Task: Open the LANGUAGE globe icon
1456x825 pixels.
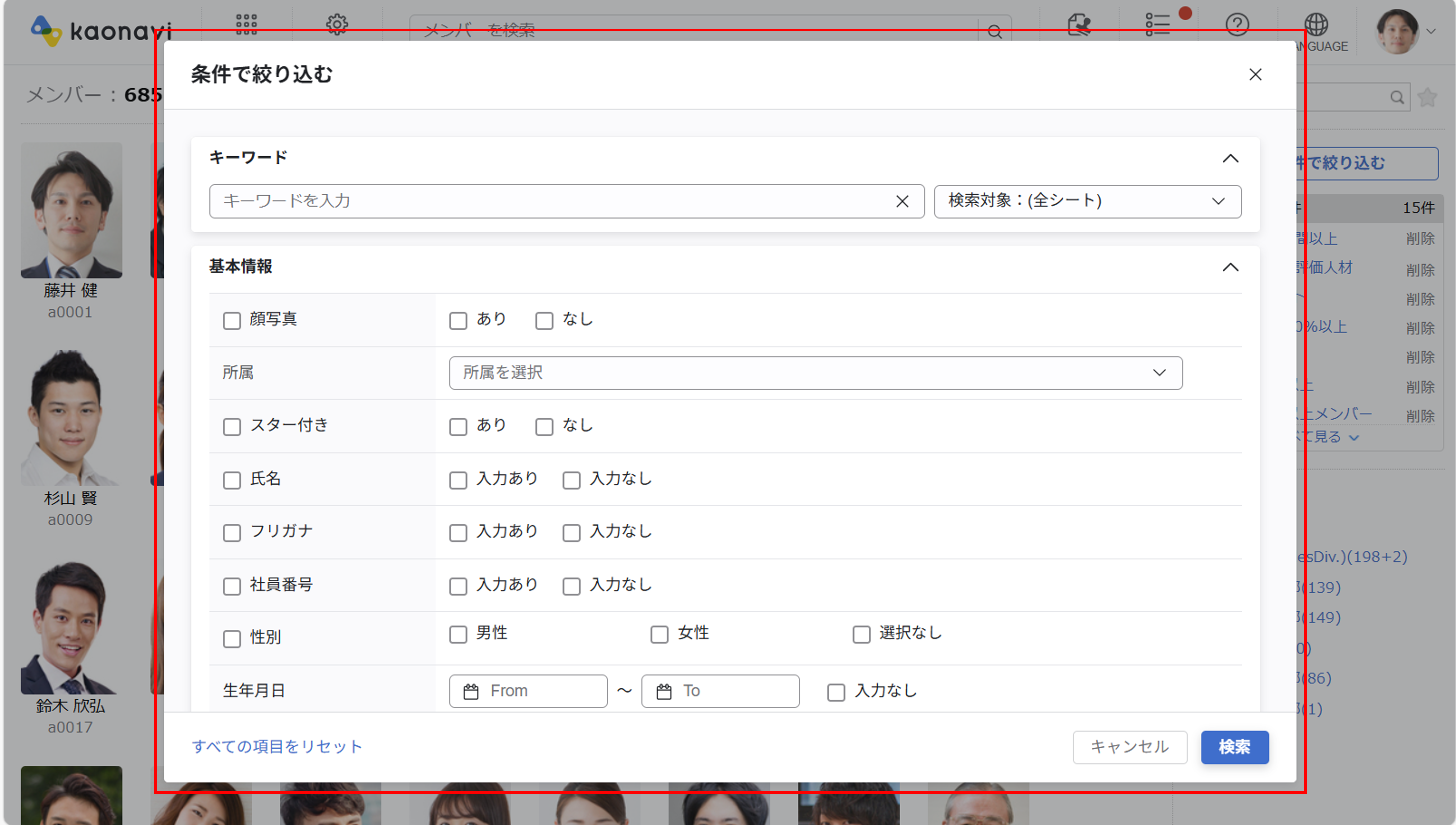Action: tap(1316, 25)
